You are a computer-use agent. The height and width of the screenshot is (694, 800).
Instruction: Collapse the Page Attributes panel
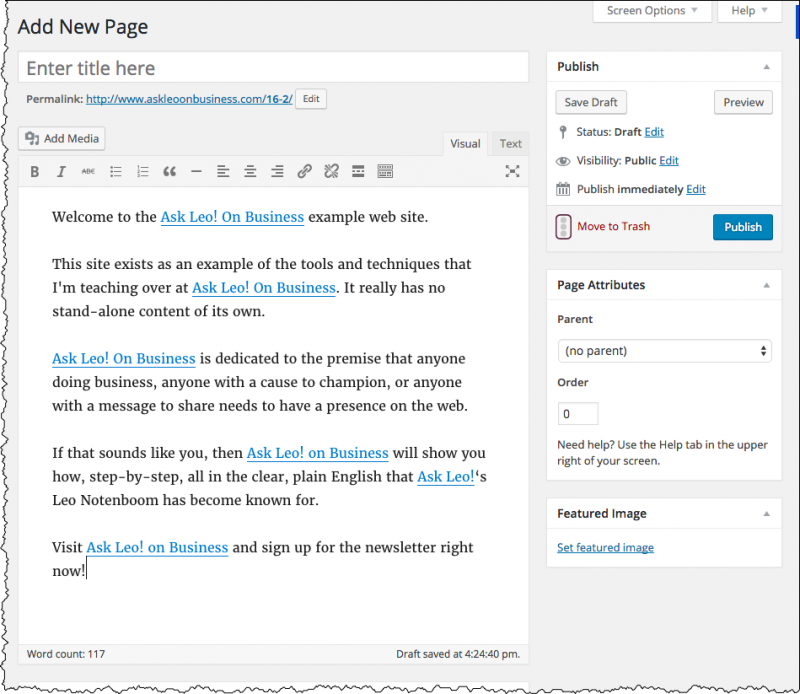(x=766, y=285)
